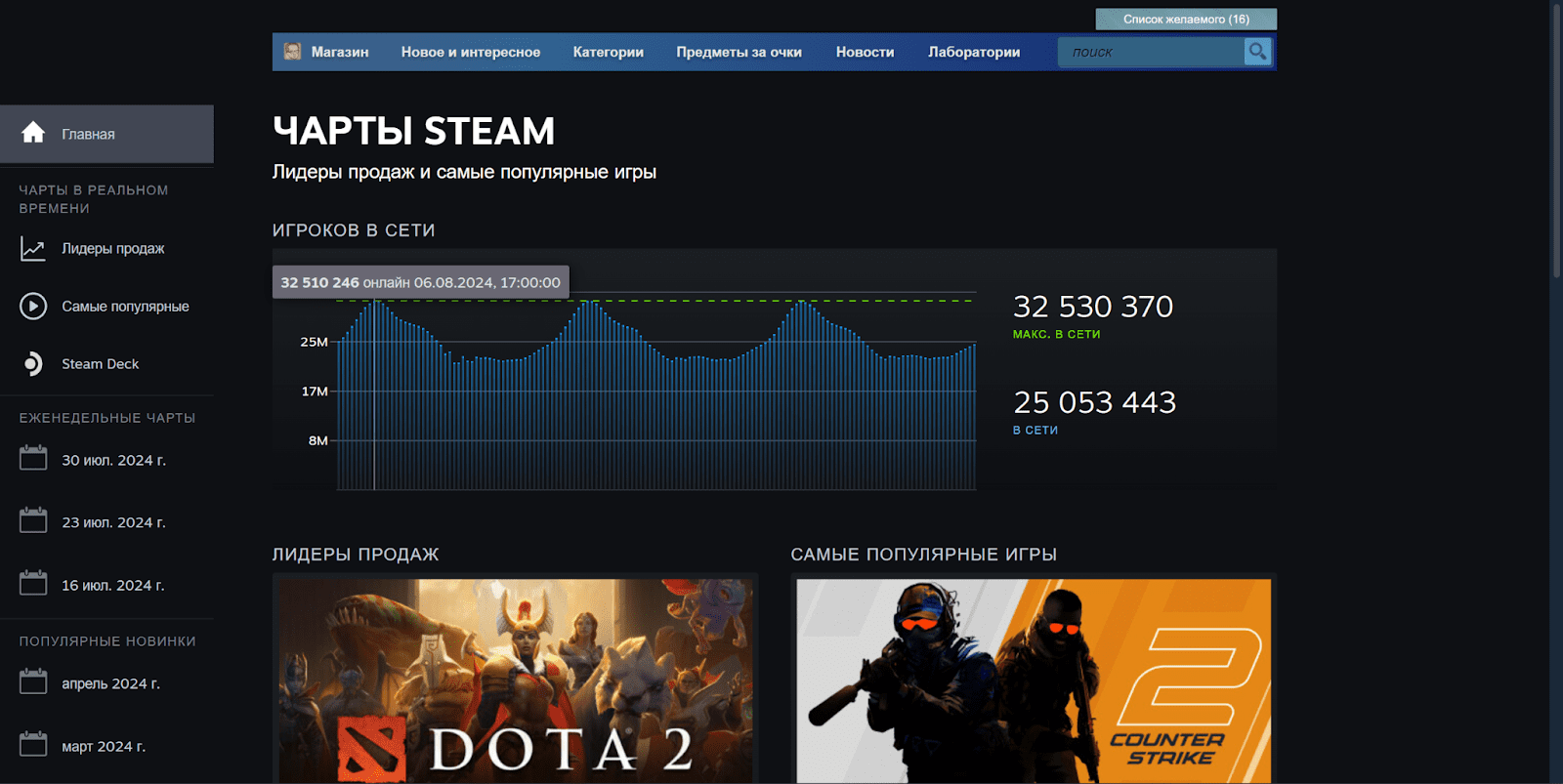This screenshot has height=784, width=1563.
Task: Click the play icon for Самые популярные
Action: point(33,307)
